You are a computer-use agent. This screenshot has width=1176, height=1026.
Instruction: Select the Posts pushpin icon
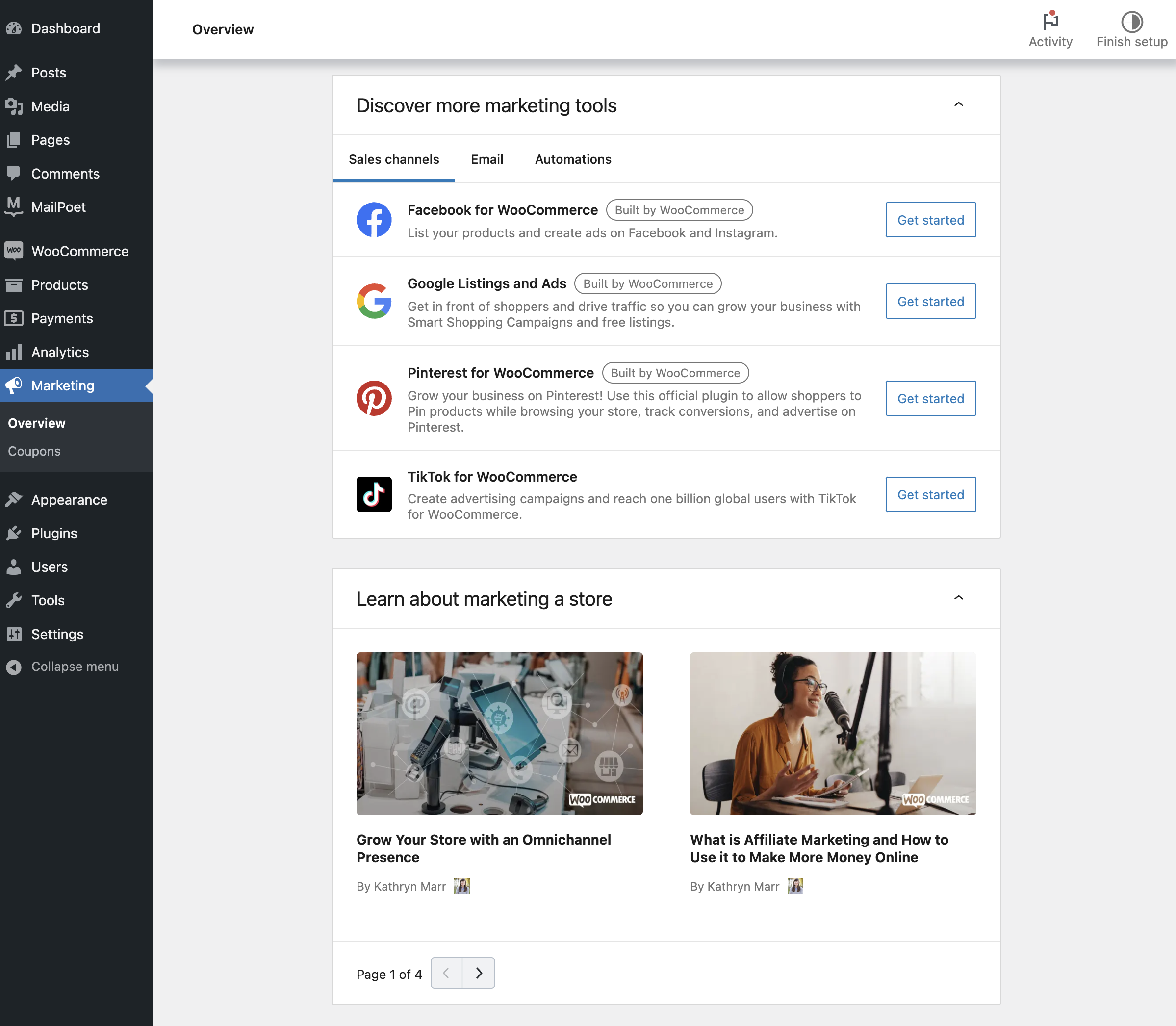14,73
